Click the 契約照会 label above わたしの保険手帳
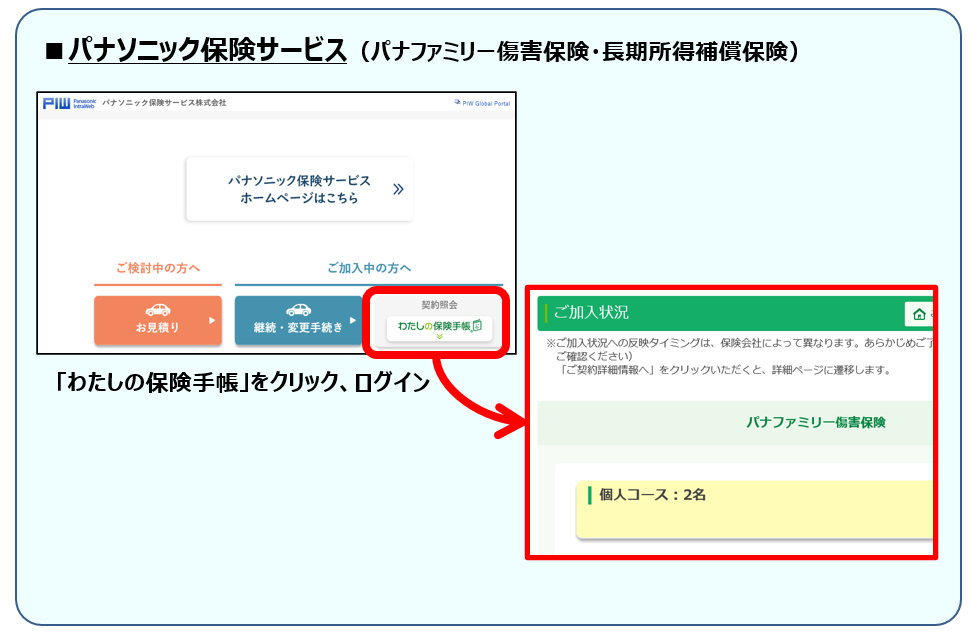972x635 pixels. click(x=440, y=302)
